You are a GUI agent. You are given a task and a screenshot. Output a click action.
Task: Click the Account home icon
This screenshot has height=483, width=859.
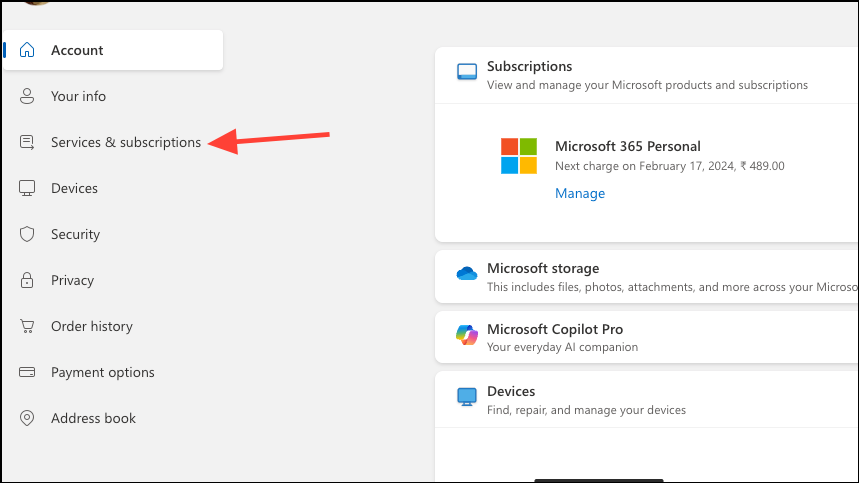[27, 50]
